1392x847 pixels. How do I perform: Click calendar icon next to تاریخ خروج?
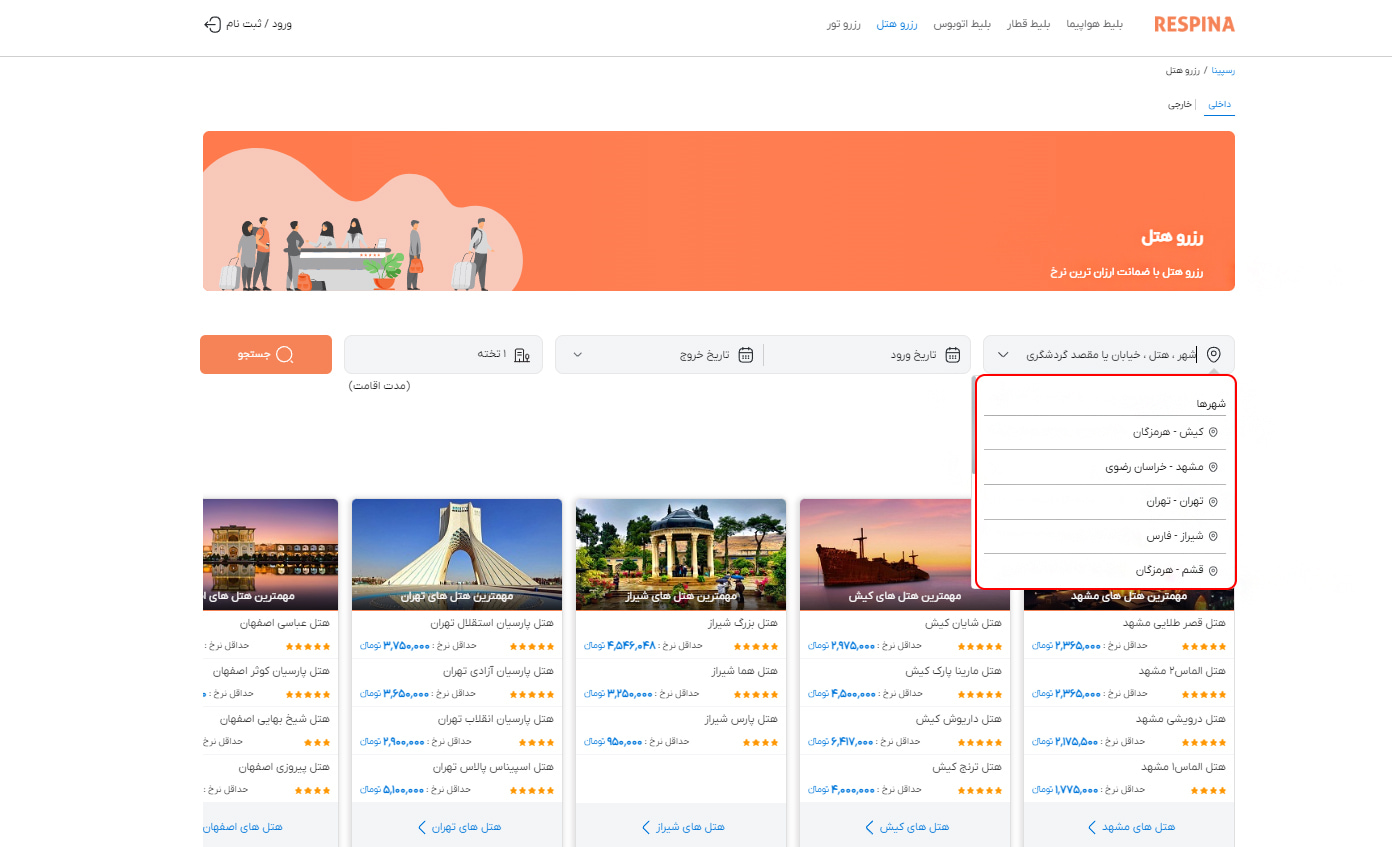point(746,355)
